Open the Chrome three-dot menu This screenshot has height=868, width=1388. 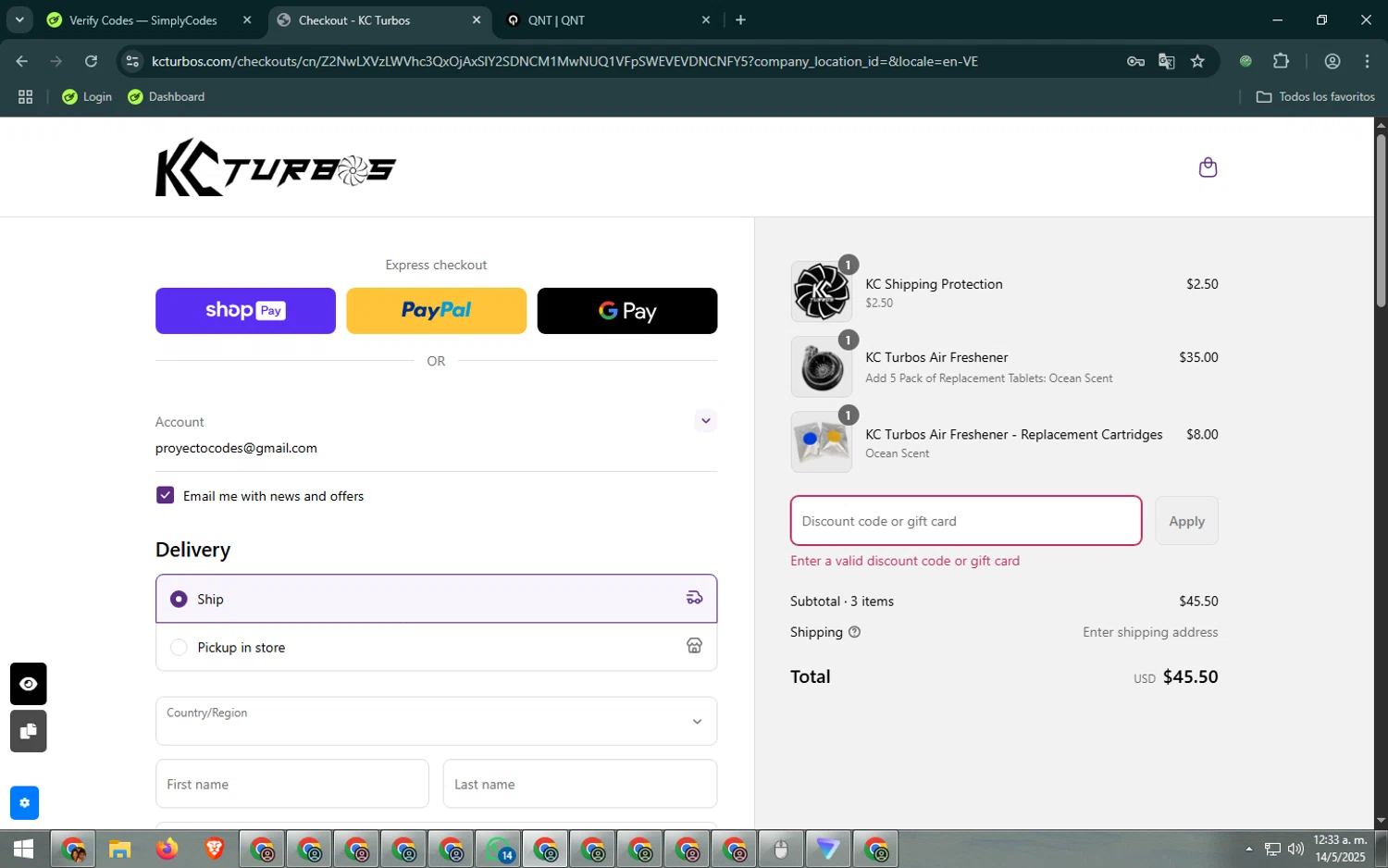tap(1367, 61)
